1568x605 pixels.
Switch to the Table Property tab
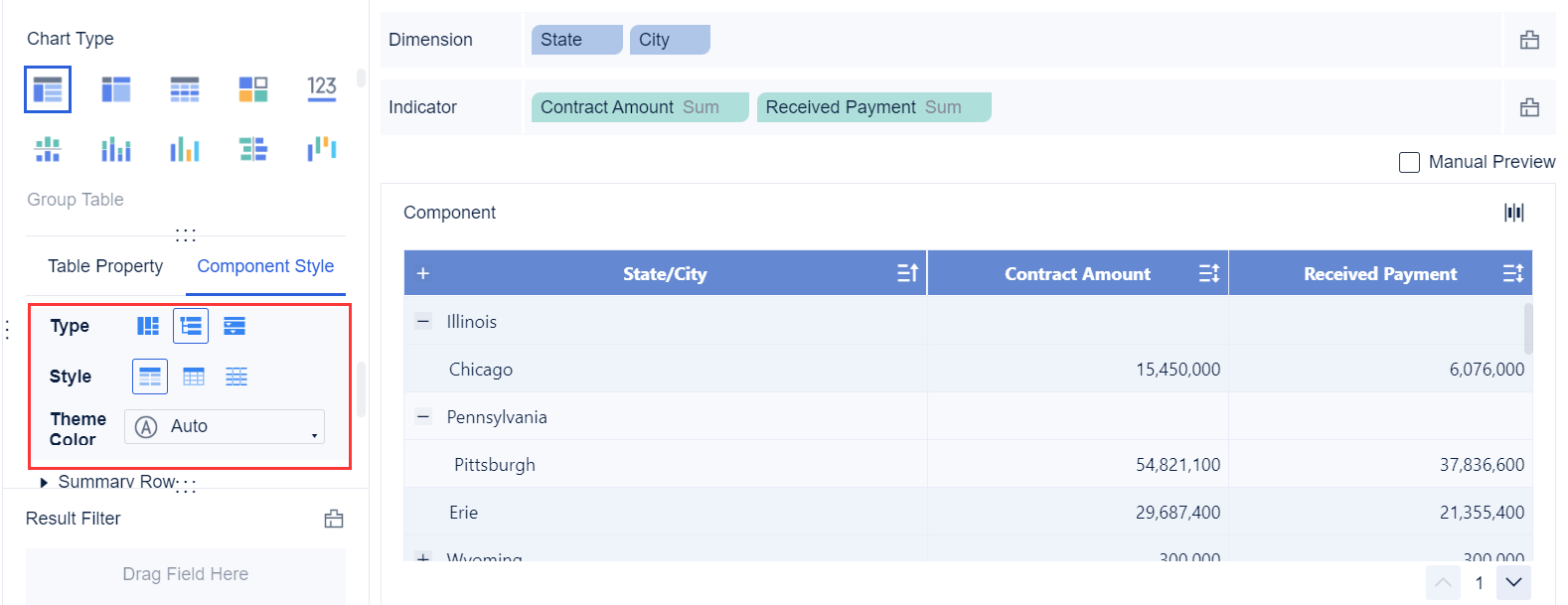click(x=105, y=266)
